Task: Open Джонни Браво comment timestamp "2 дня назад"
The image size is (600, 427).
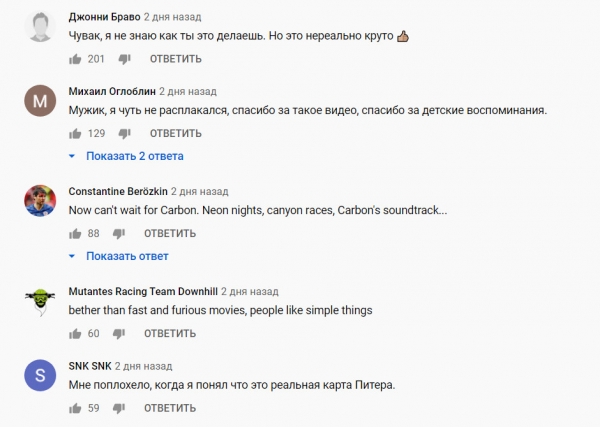Action: (x=172, y=17)
